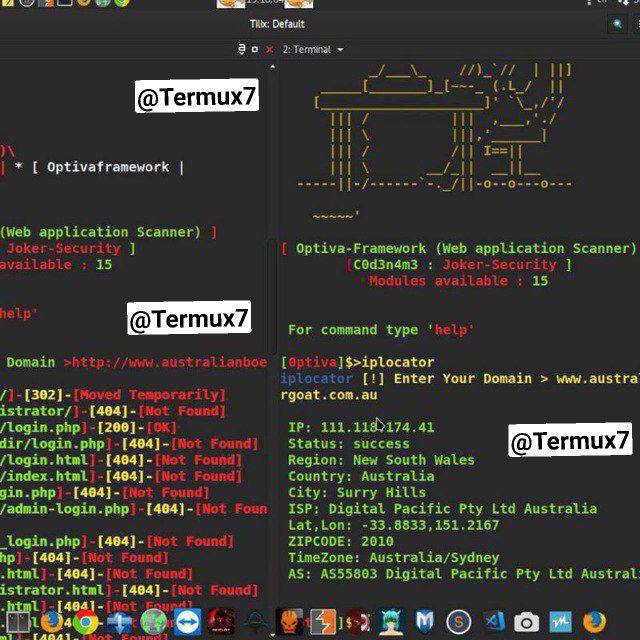The image size is (640, 640).
Task: Expand the '2: Terminal' dropdown arrow
Action: pos(340,50)
